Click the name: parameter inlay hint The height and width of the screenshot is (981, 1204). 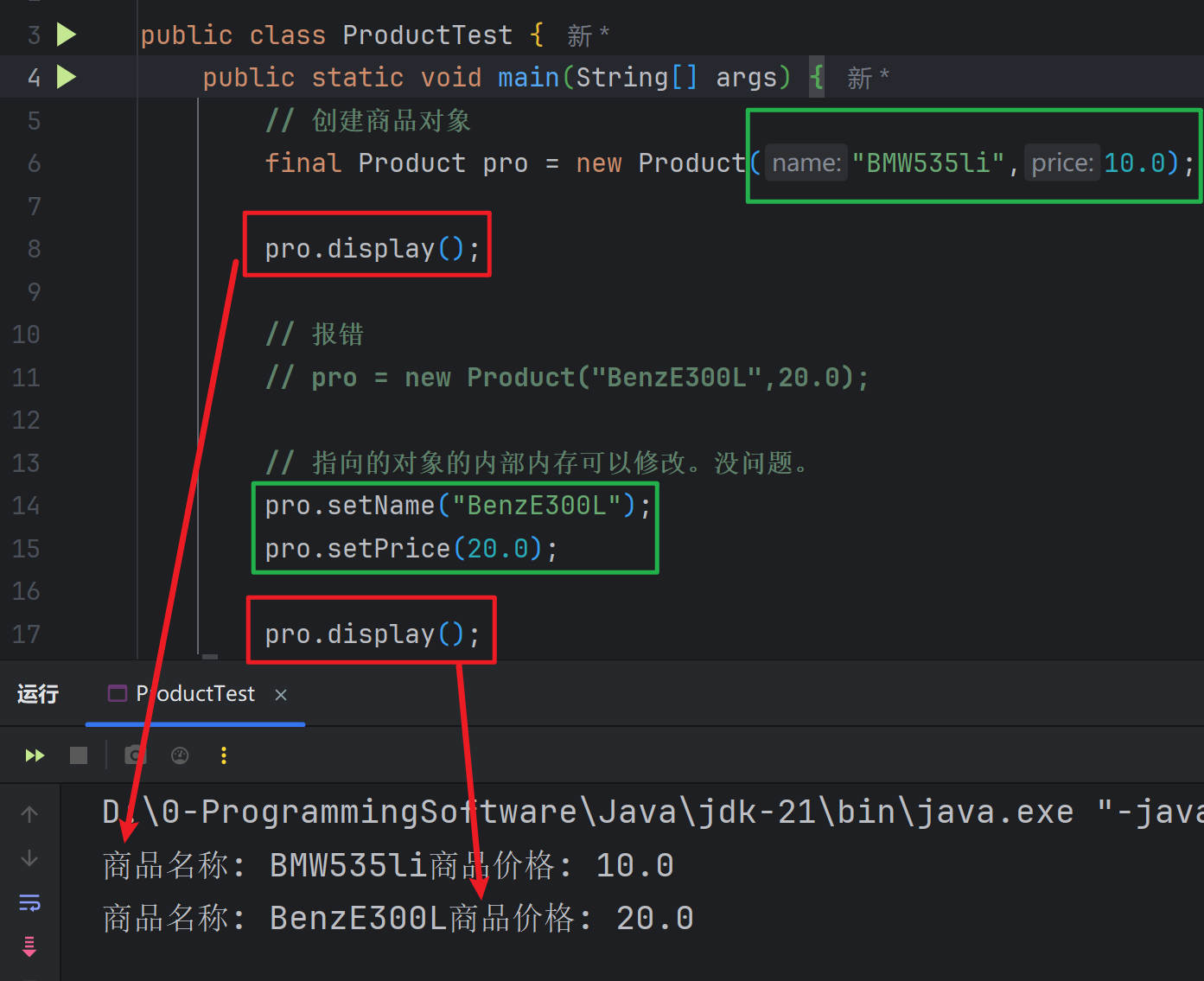806,163
